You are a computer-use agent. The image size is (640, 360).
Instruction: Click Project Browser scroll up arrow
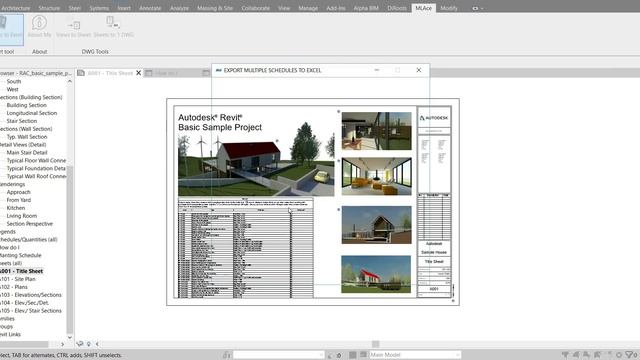click(70, 81)
